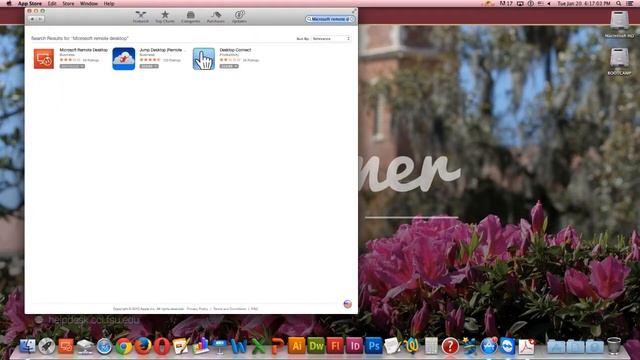Image resolution: width=640 pixels, height=360 pixels.
Task: Go back with the left arrow button
Action: pos(32,19)
